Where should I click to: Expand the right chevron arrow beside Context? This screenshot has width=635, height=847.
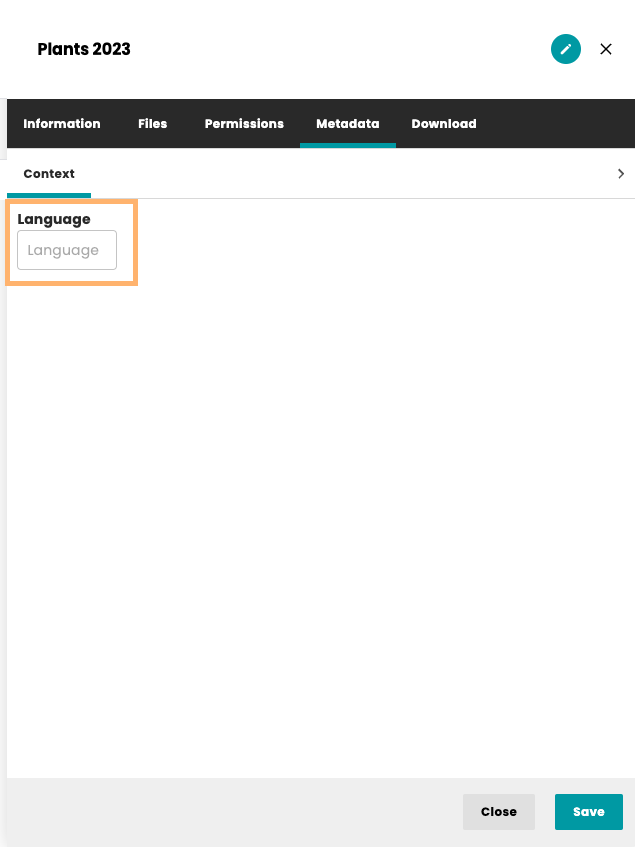coord(620,174)
